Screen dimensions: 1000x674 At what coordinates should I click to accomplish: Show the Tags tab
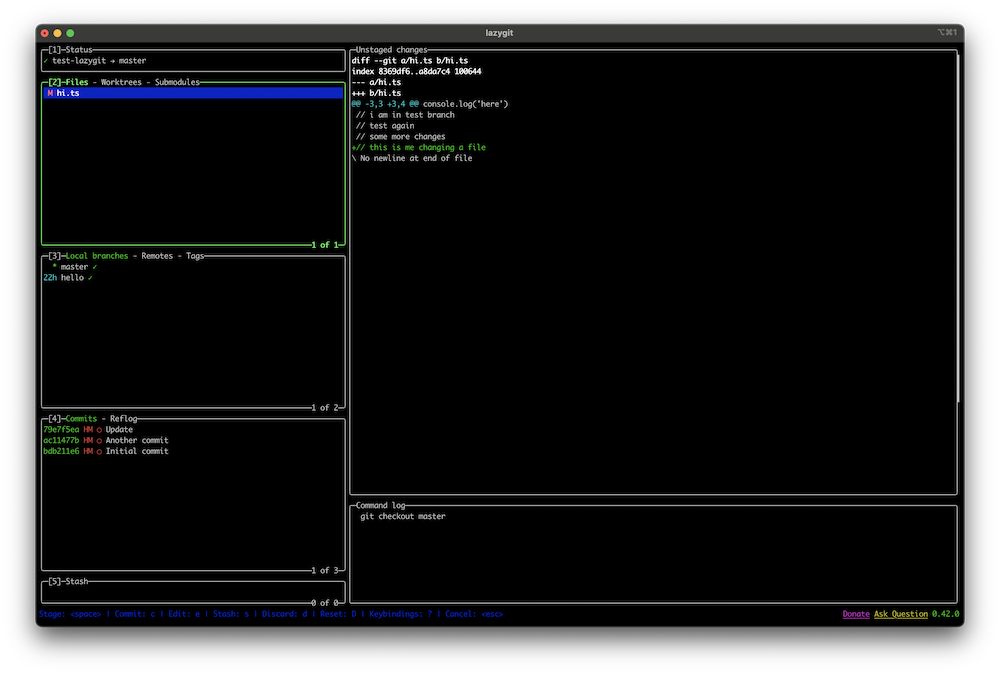194,256
